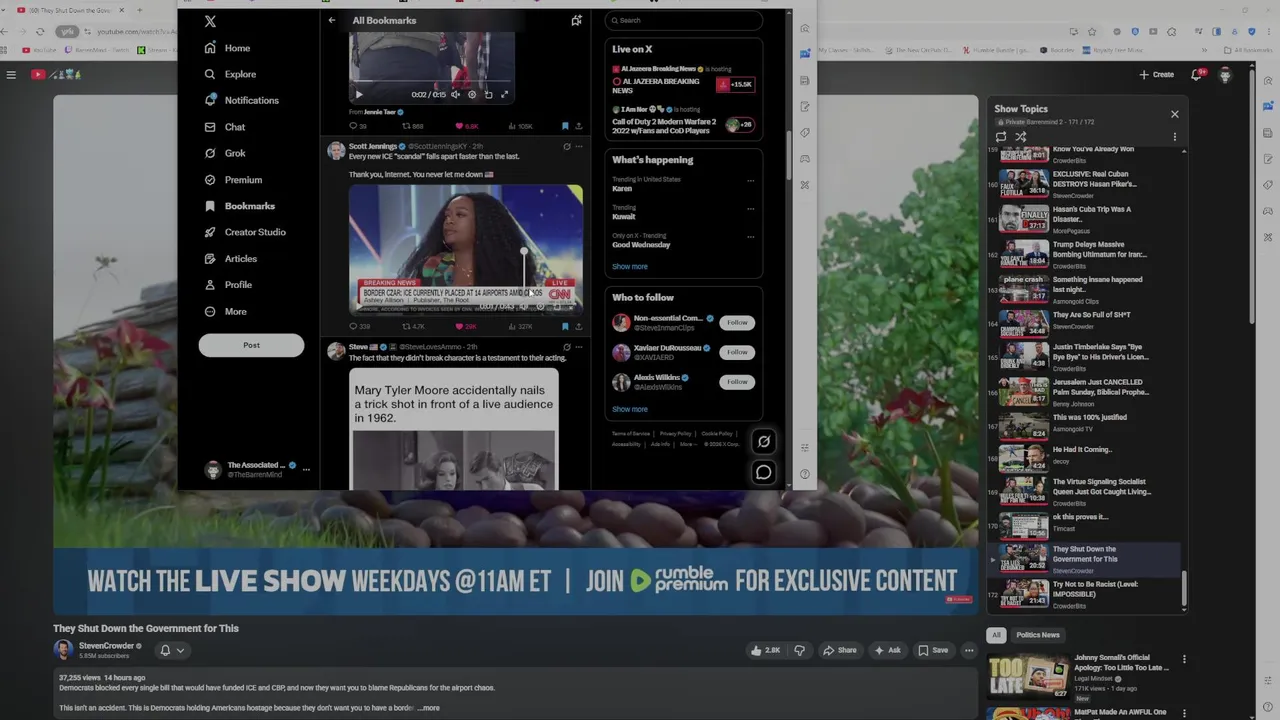Screen dimensions: 1280x720
Task: Expand subscription notification bell dropdown for StevenCrowder
Action: click(172, 650)
